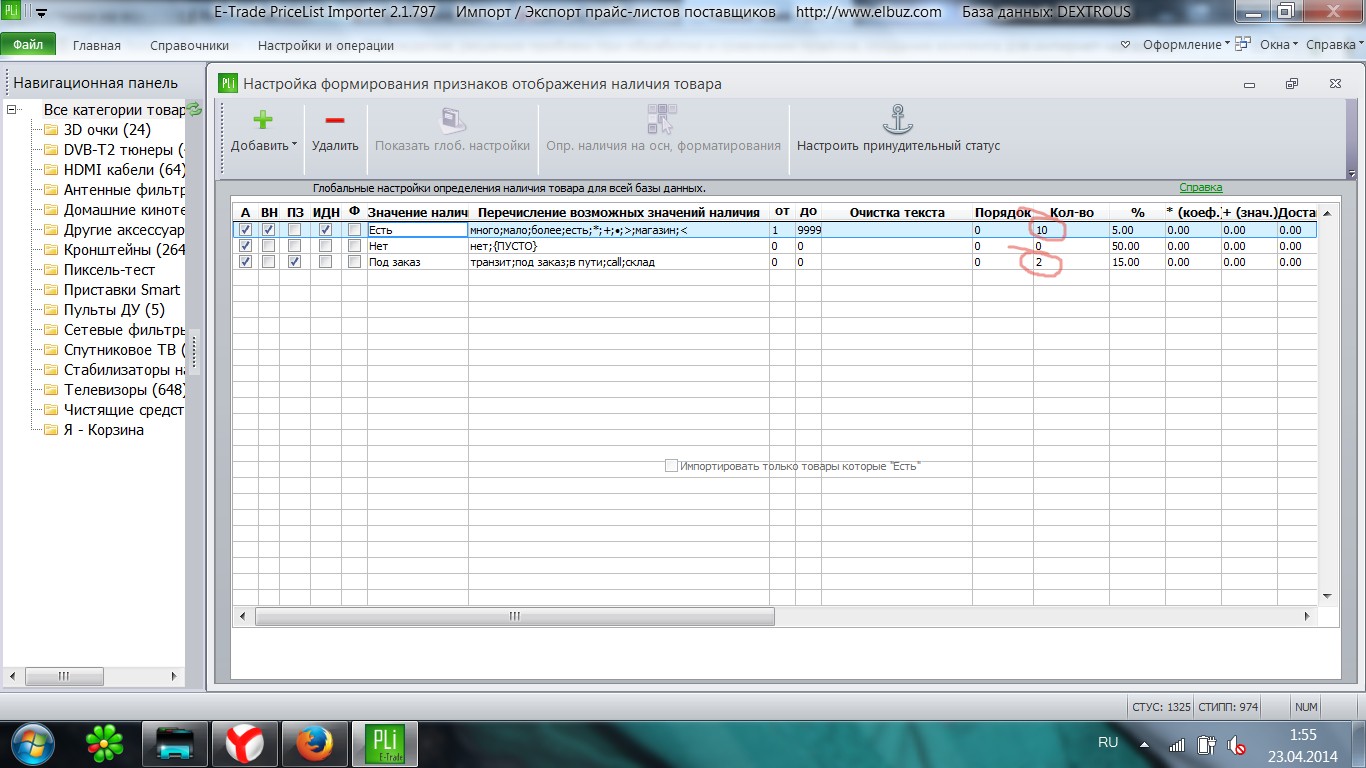Toggle ПЗ checkbox in Есть row
The image size is (1366, 768).
click(294, 230)
